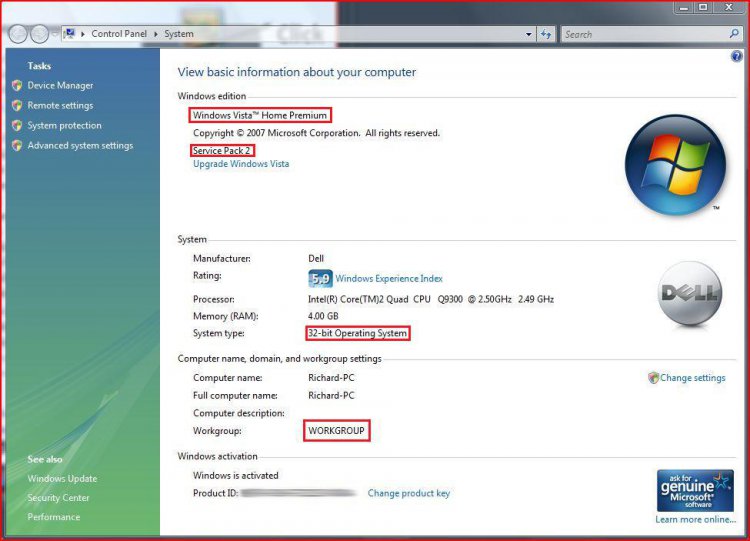Viewport: 750px width, 541px height.
Task: Maximize the System window
Action: 703,7
